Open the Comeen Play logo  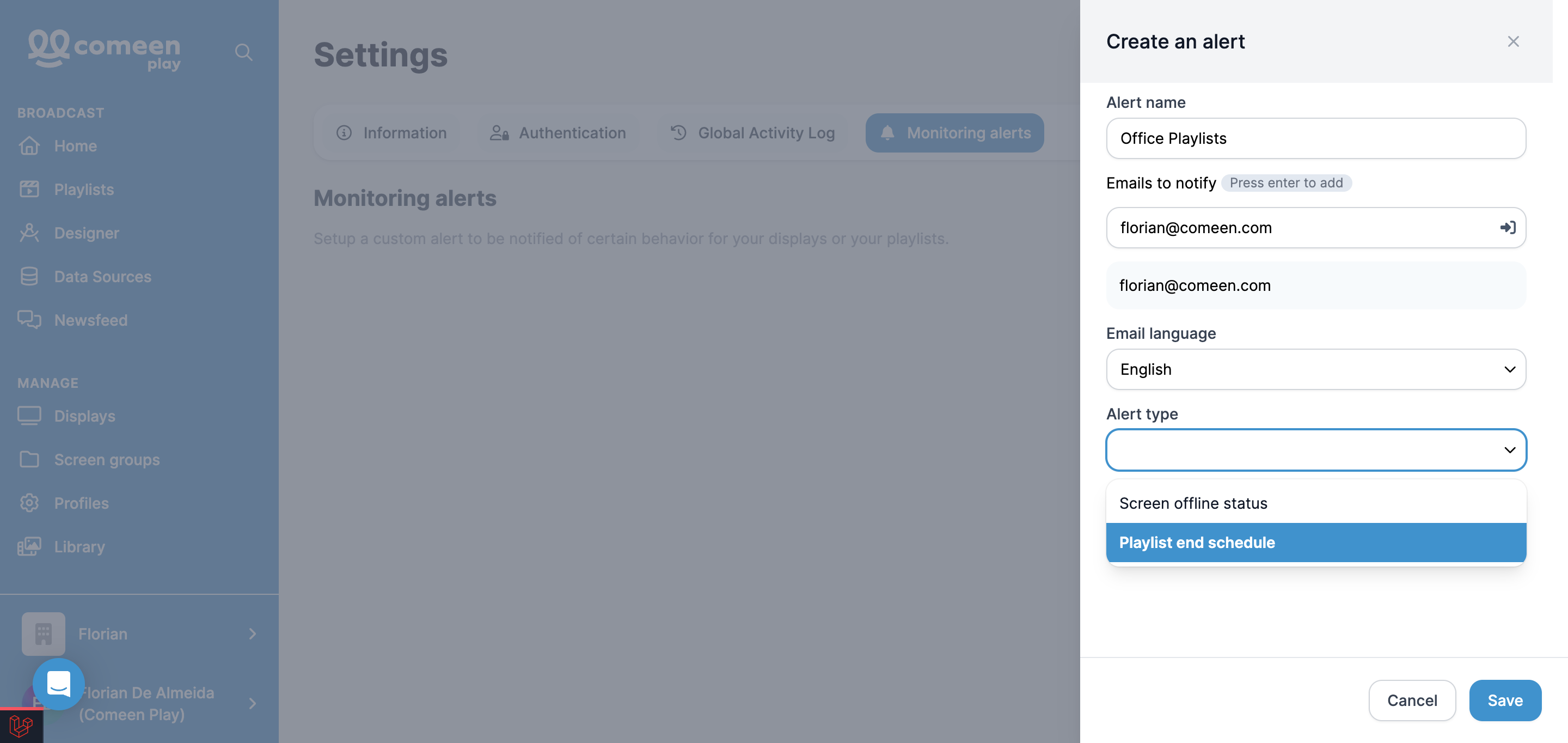click(104, 50)
